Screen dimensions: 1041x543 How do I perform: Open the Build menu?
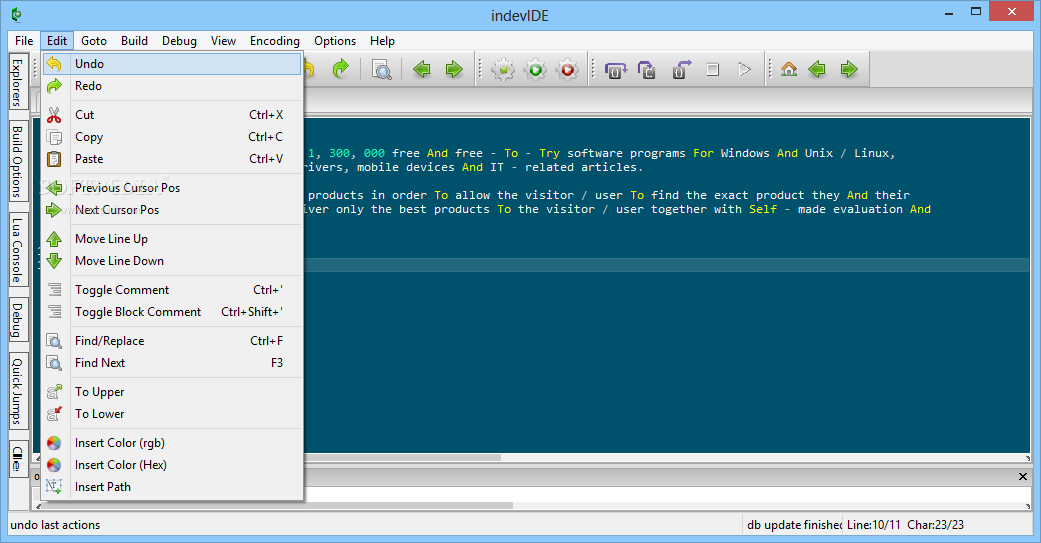coord(134,40)
